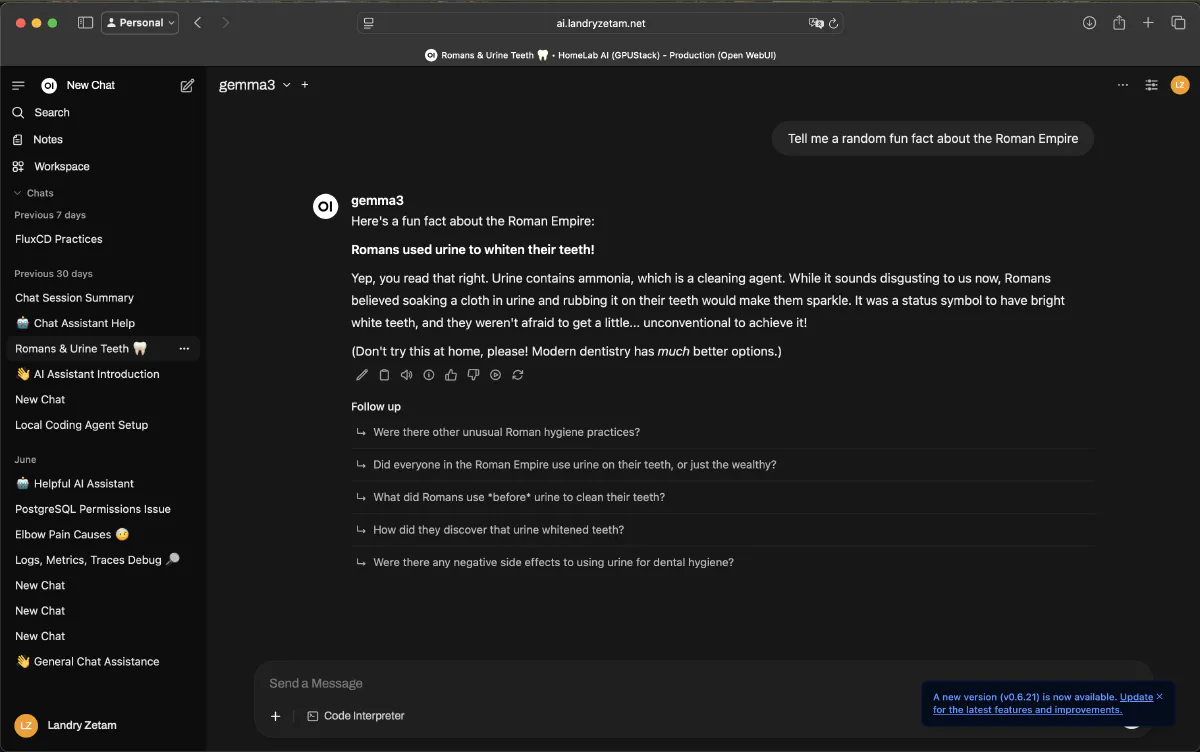Copy the response with the clipboard icon
Screen dimensions: 1200x752
(384, 375)
